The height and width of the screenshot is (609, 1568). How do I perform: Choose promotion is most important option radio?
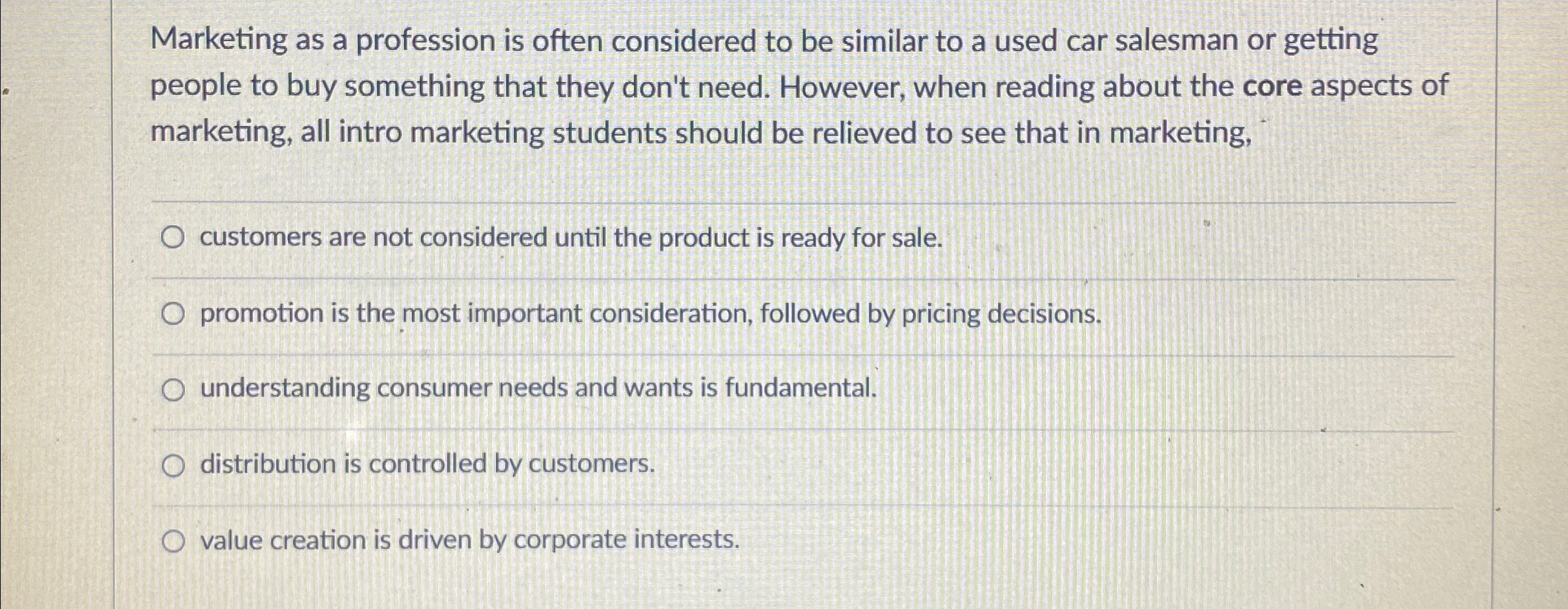click(172, 315)
